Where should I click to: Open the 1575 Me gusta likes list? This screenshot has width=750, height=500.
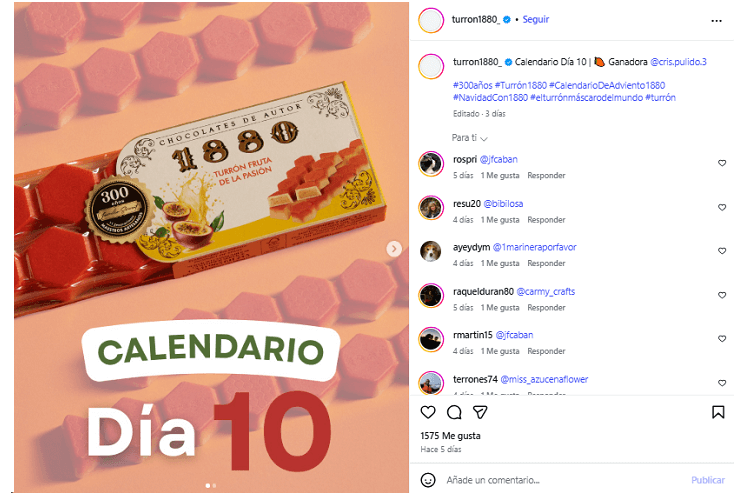(450, 435)
